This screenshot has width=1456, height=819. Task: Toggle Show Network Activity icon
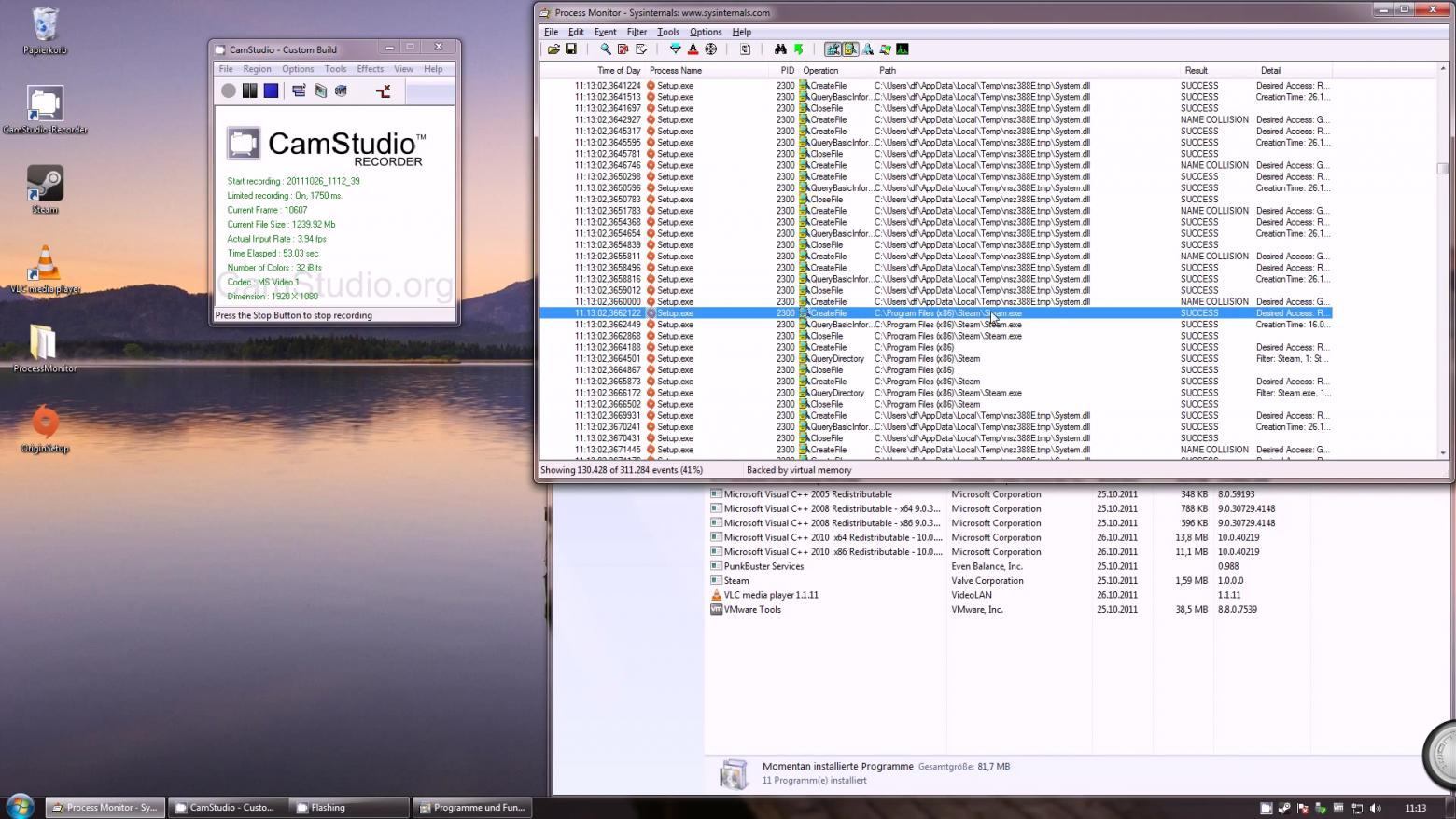[868, 49]
